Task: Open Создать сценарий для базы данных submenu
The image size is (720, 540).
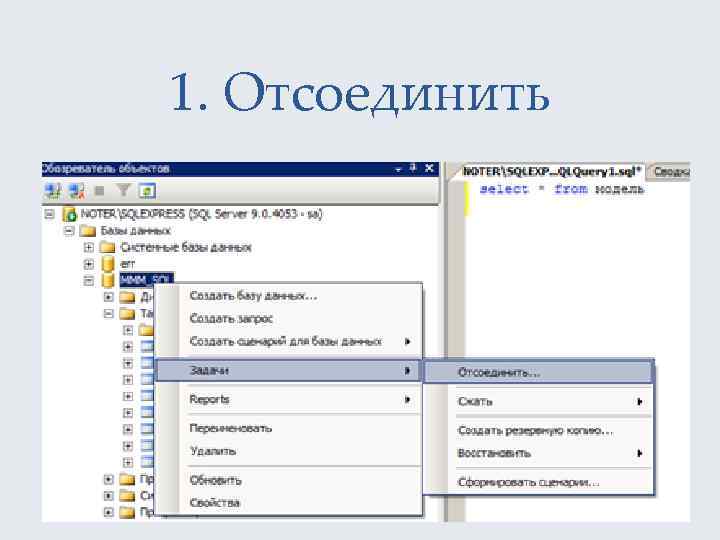Action: coord(288,341)
